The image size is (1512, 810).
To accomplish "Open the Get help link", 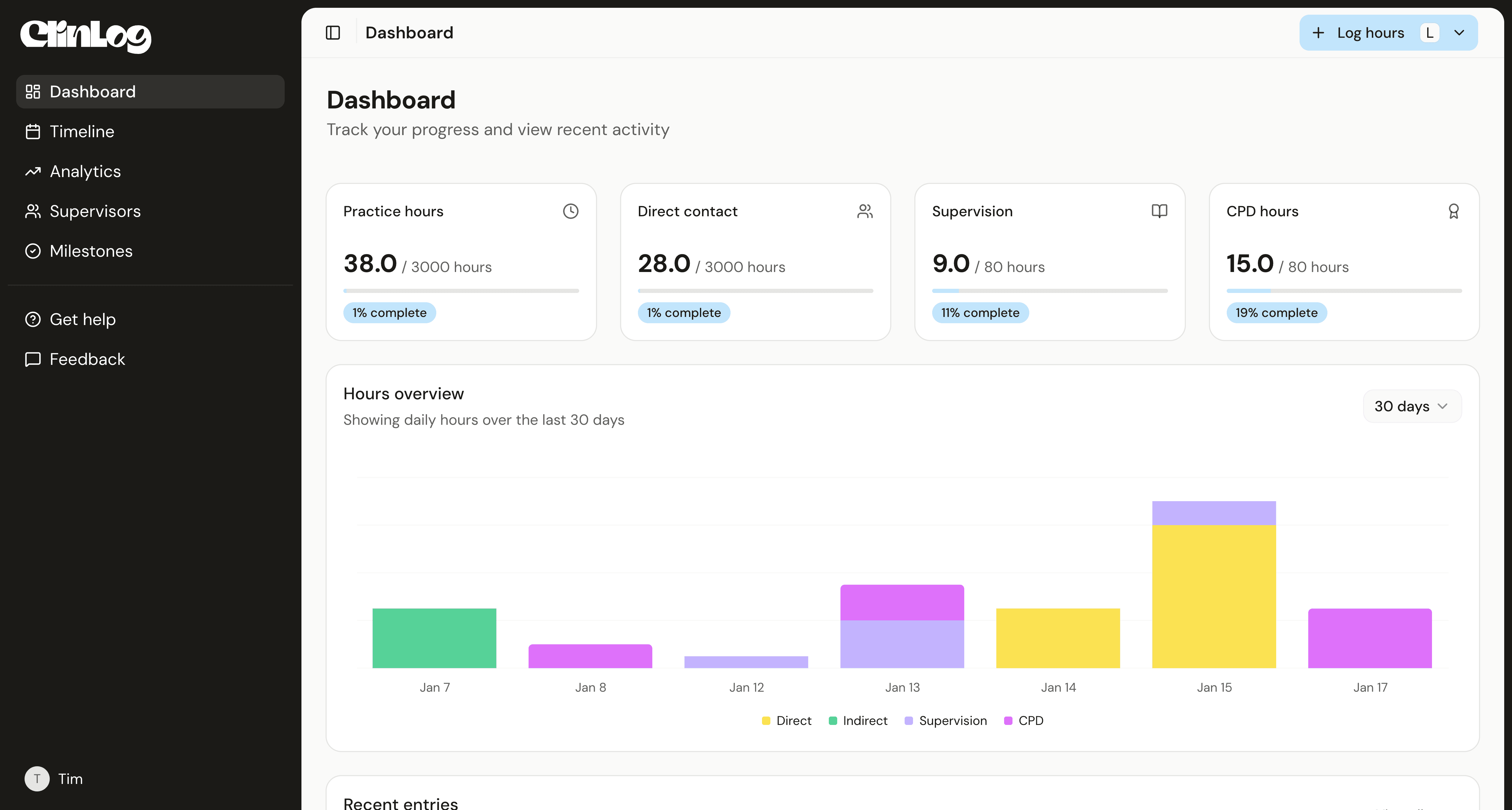I will coord(82,319).
